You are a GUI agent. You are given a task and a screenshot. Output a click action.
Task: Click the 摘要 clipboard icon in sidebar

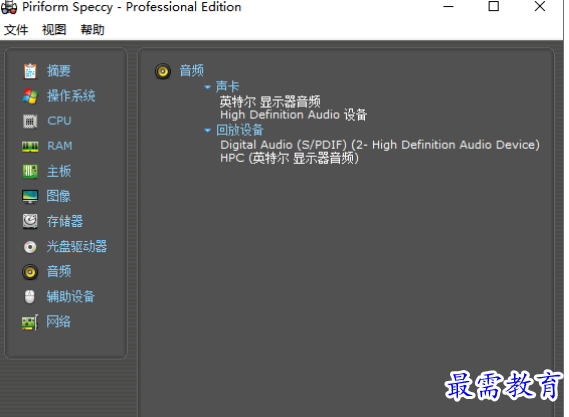tap(30, 71)
